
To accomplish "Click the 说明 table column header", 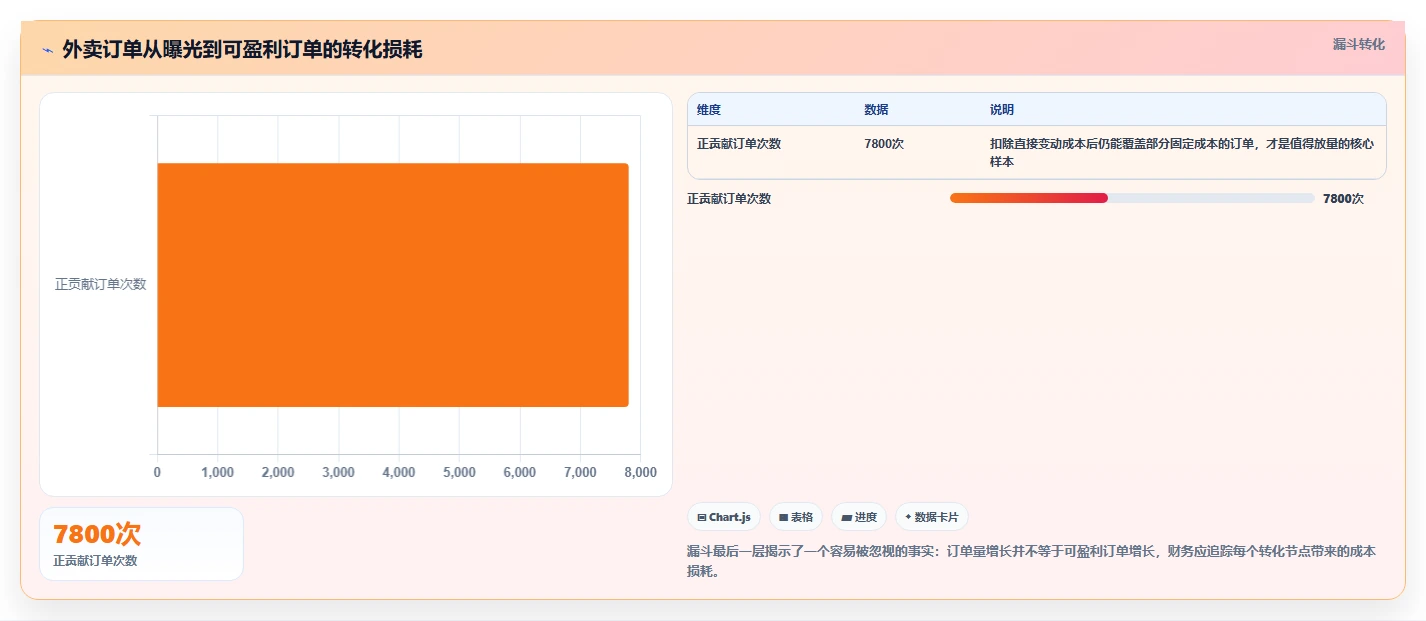I will coord(1002,110).
